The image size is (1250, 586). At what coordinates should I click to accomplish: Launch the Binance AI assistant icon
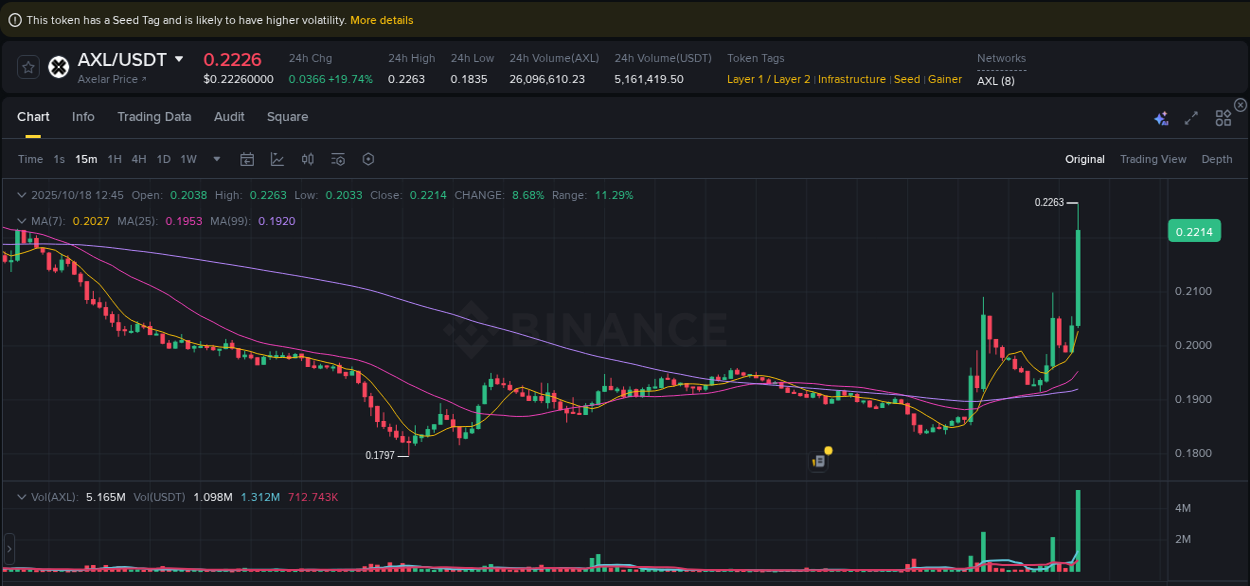coord(1161,117)
